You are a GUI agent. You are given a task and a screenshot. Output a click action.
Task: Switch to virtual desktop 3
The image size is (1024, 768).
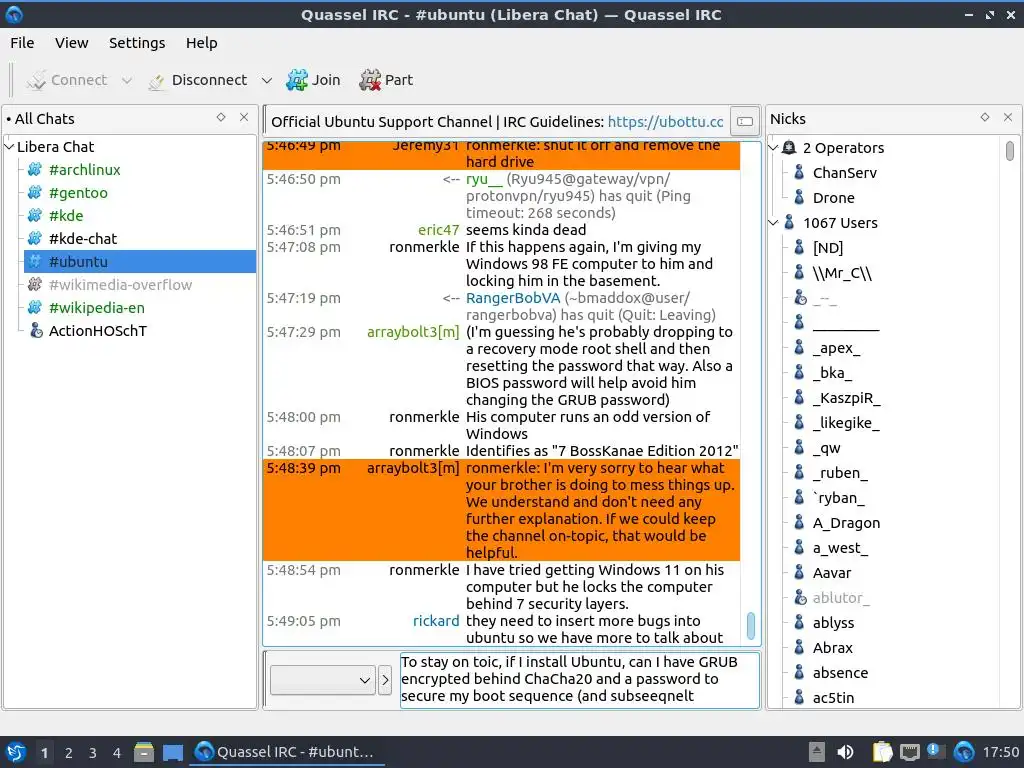pos(92,753)
